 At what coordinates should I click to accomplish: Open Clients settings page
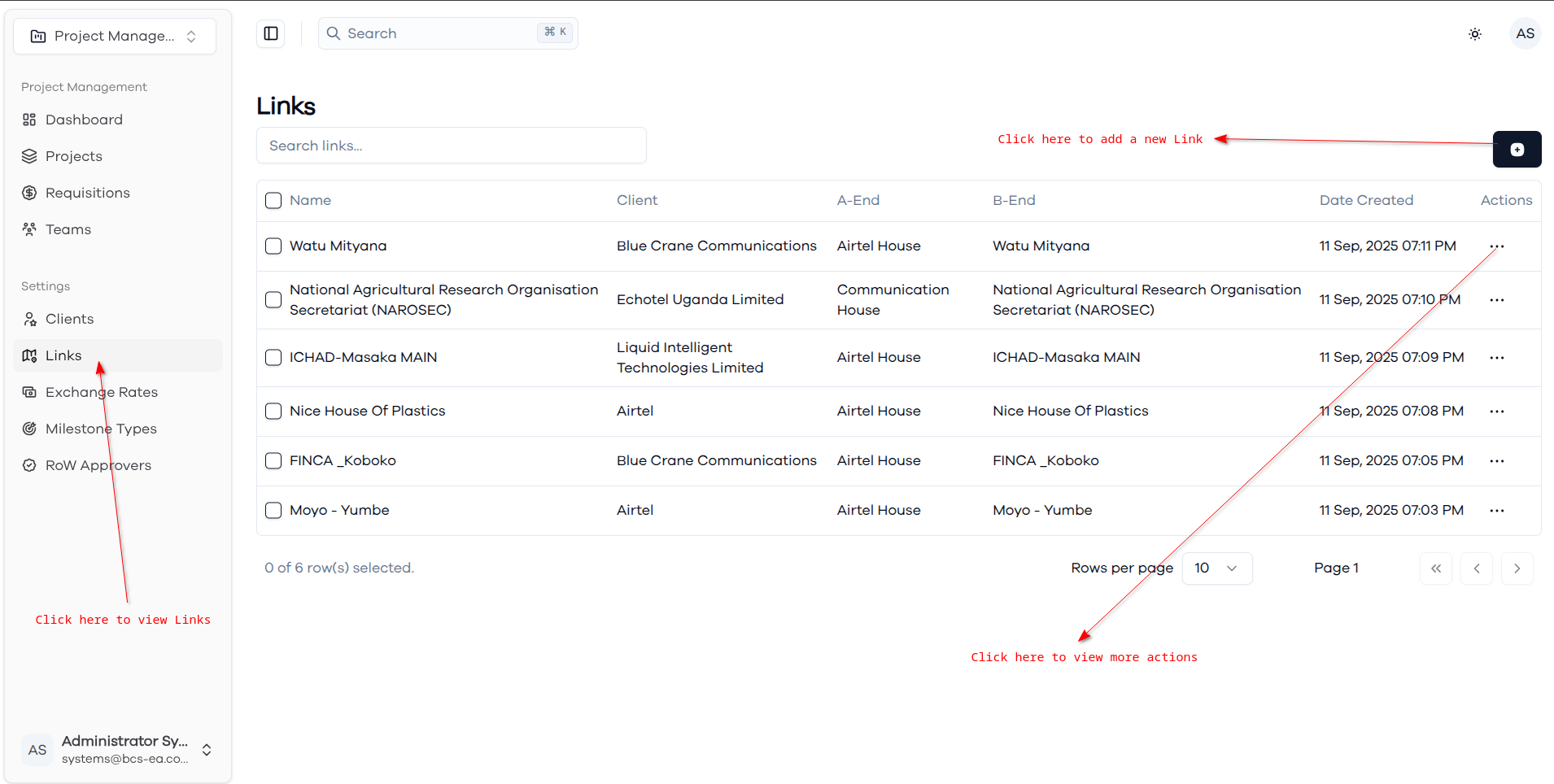click(x=118, y=319)
